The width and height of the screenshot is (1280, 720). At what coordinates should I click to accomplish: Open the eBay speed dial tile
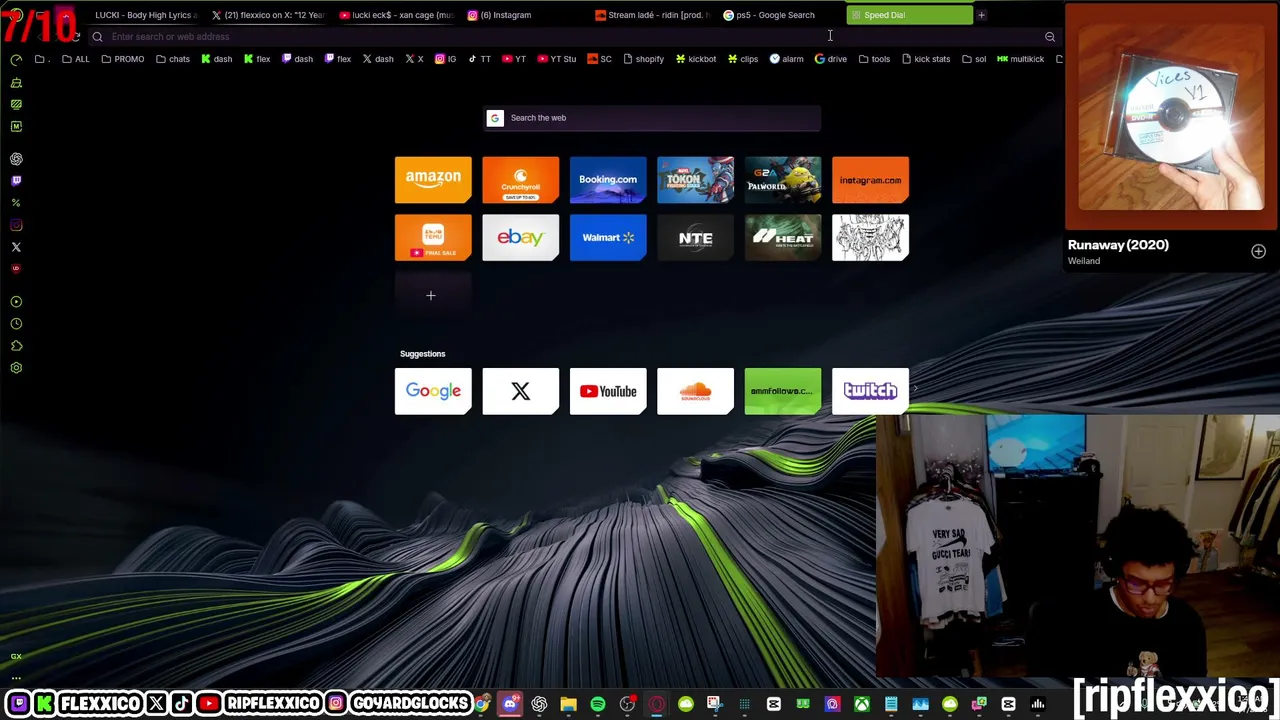520,238
